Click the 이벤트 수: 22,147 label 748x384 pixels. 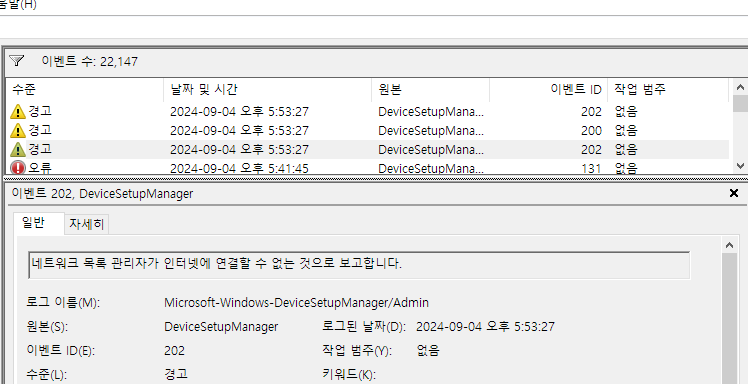(90, 62)
